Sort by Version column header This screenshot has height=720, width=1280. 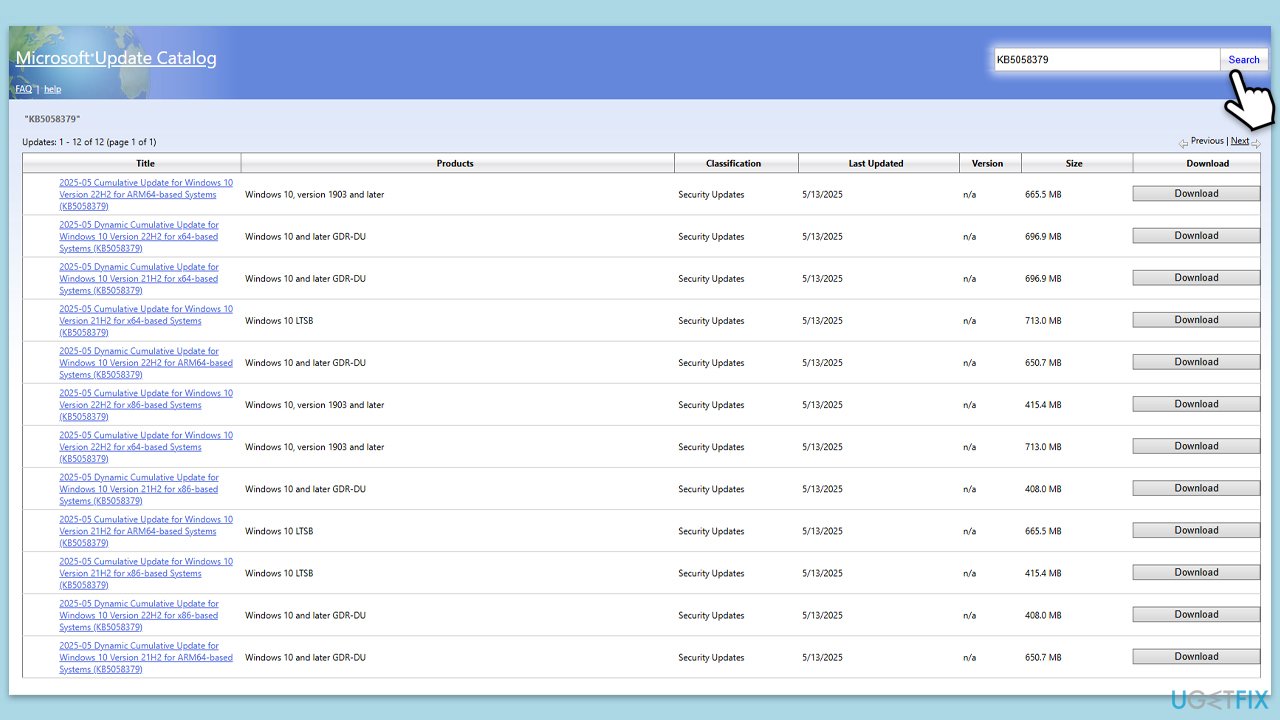coord(987,163)
